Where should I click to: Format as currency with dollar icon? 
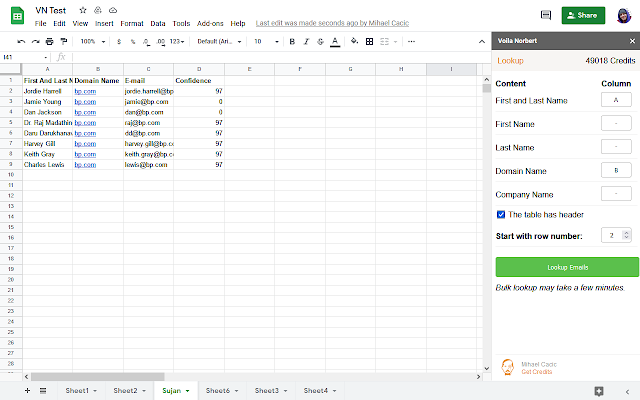(119, 42)
